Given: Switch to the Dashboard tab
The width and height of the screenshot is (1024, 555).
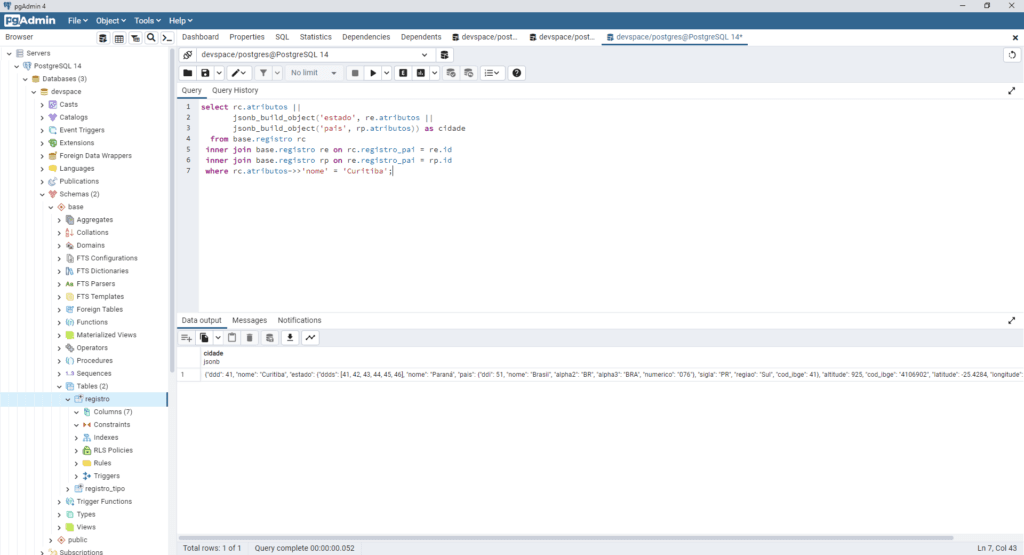Looking at the screenshot, I should (200, 37).
